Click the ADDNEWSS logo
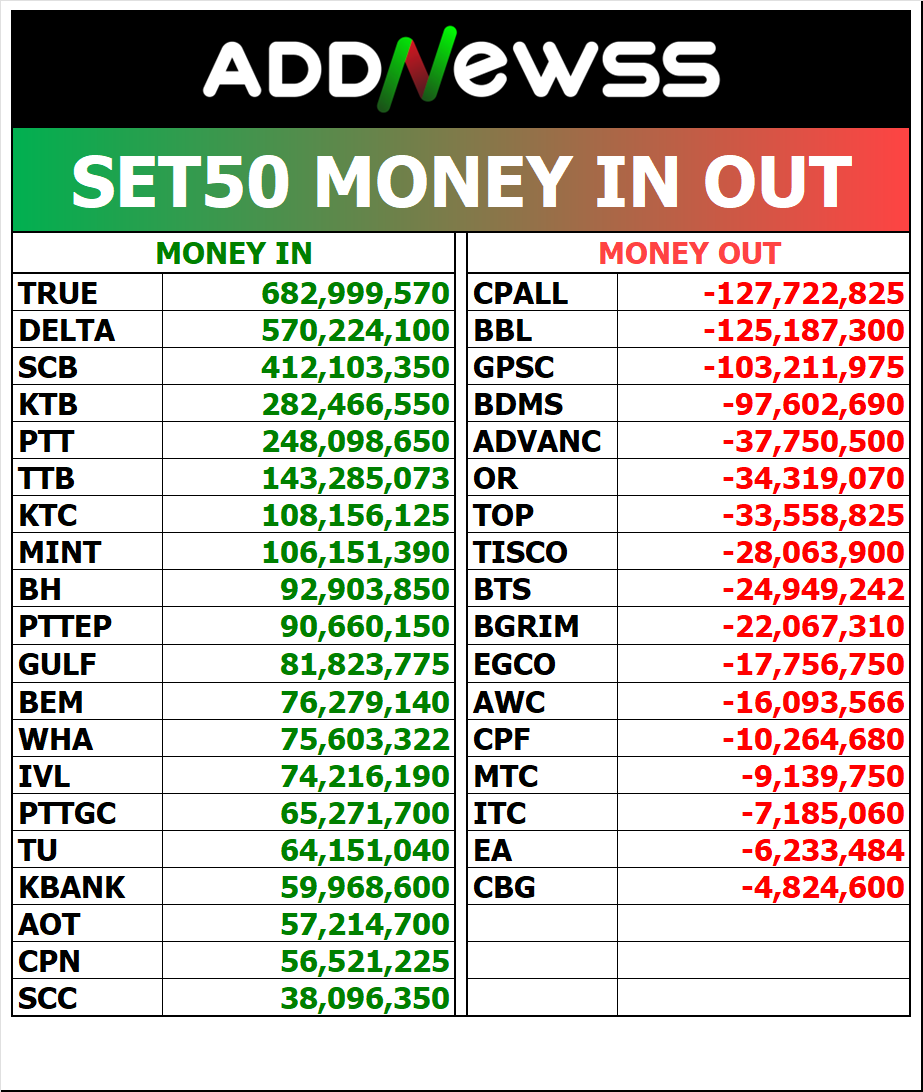 click(461, 70)
